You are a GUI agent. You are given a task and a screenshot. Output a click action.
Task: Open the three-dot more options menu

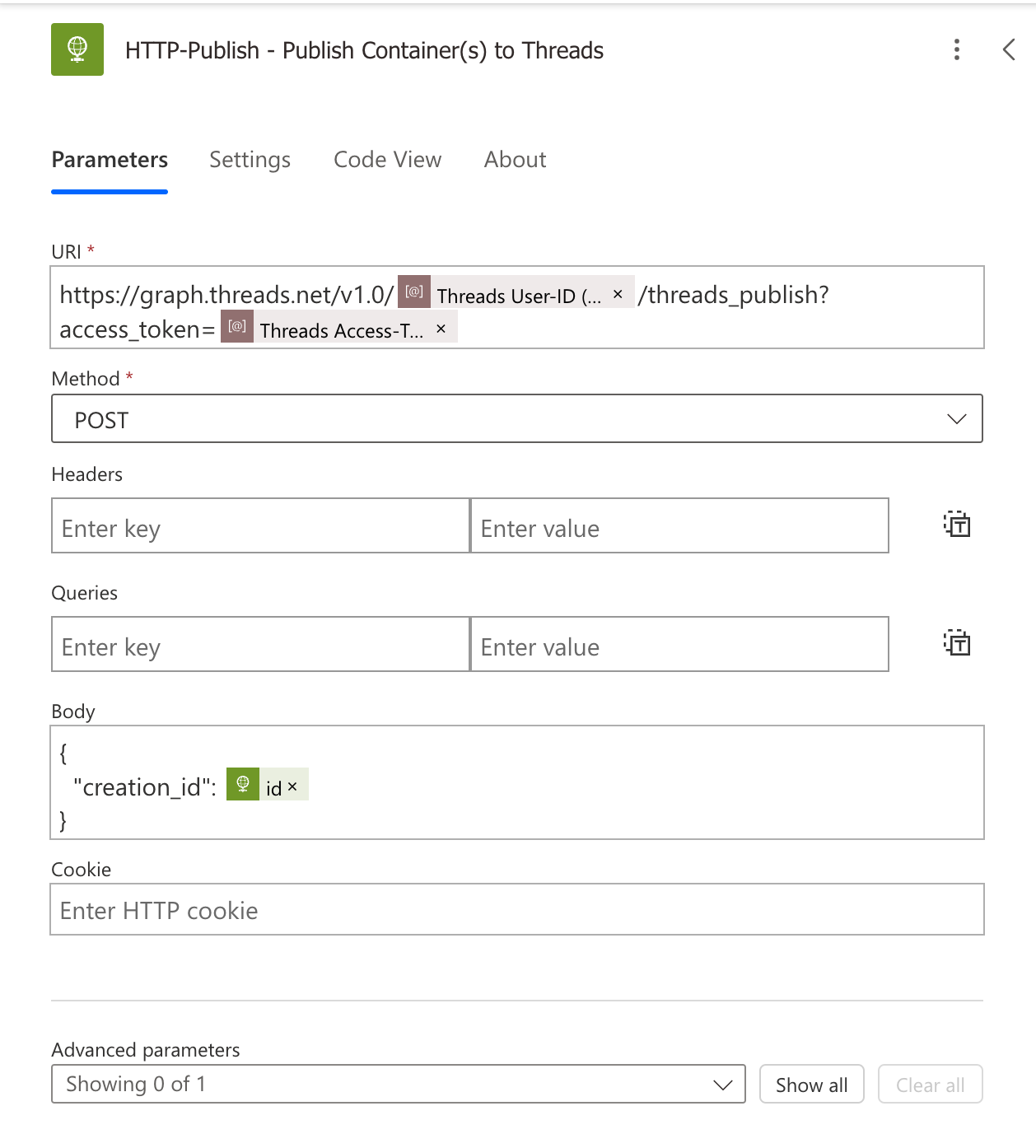(956, 49)
